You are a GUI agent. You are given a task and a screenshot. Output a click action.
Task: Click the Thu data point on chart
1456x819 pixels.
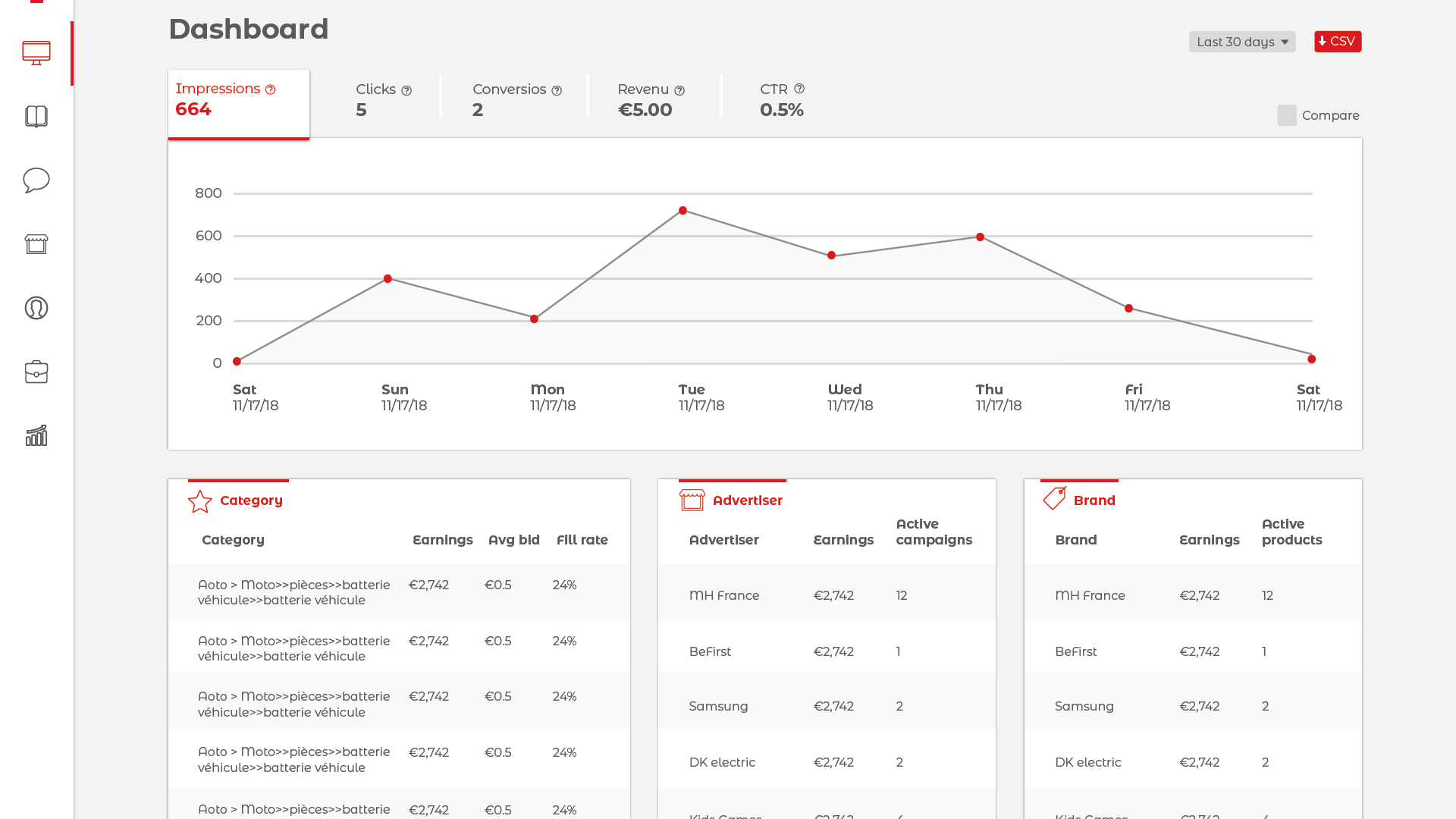981,237
